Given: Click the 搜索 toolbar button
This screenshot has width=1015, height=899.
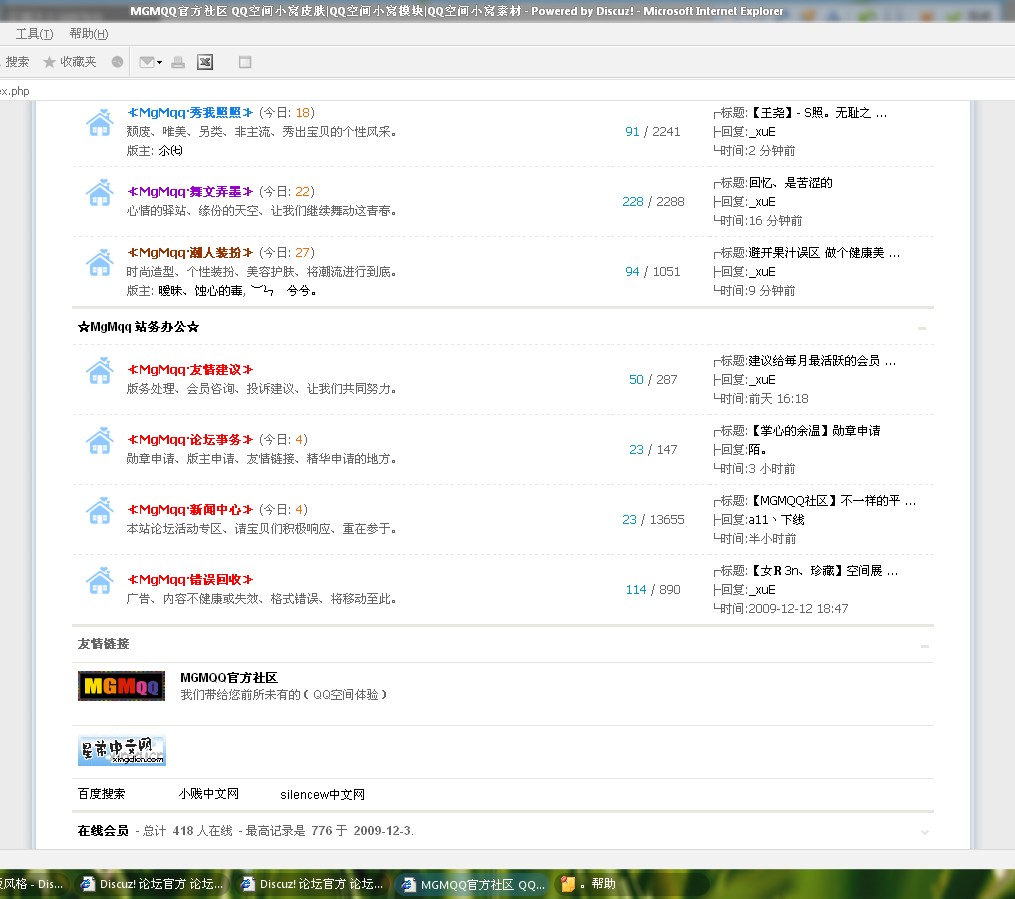Looking at the screenshot, I should click(17, 61).
